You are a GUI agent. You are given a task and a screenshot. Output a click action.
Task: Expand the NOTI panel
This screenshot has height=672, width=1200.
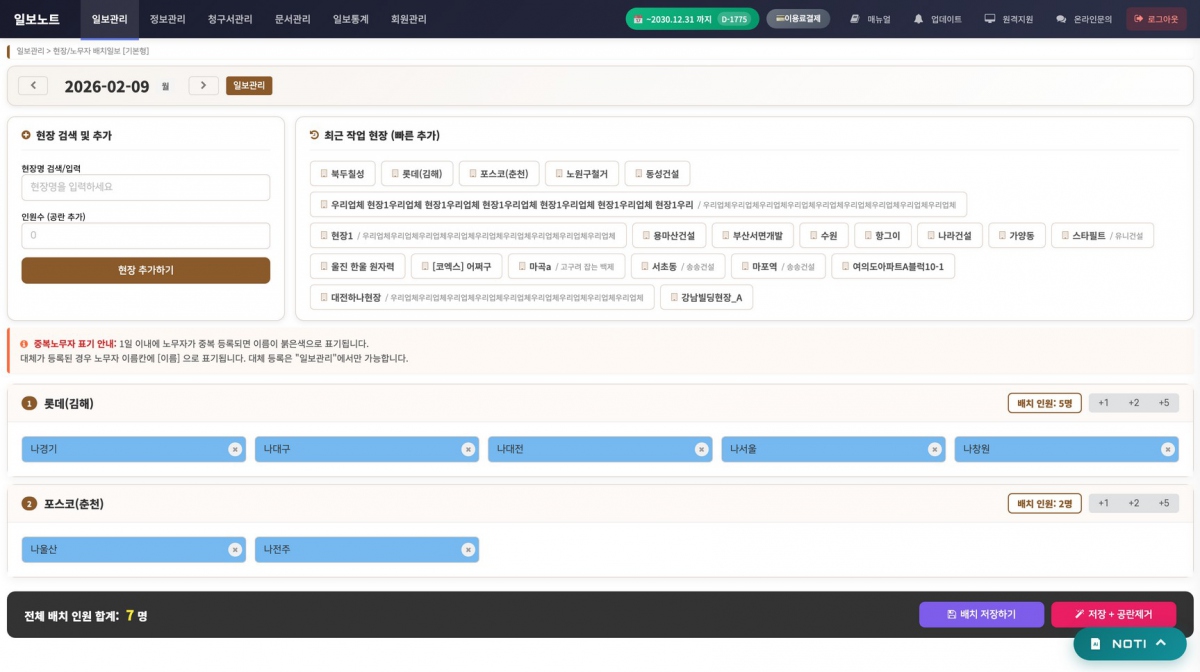[1129, 644]
